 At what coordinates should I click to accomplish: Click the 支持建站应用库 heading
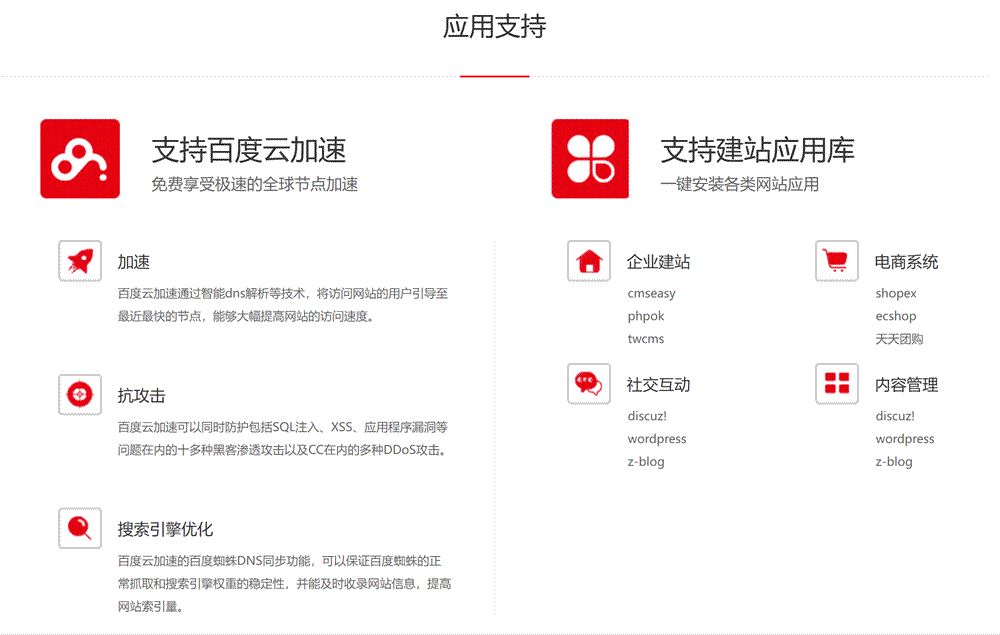click(x=757, y=151)
